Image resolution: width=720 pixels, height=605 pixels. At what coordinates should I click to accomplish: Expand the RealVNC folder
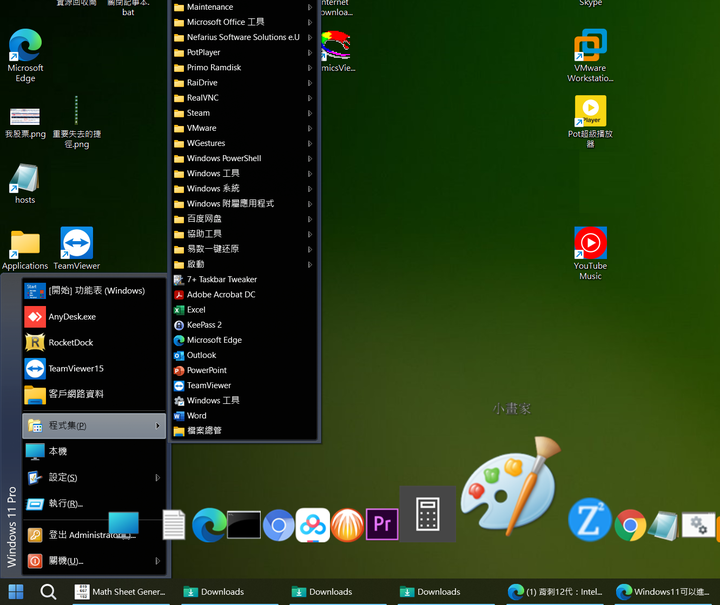243,98
